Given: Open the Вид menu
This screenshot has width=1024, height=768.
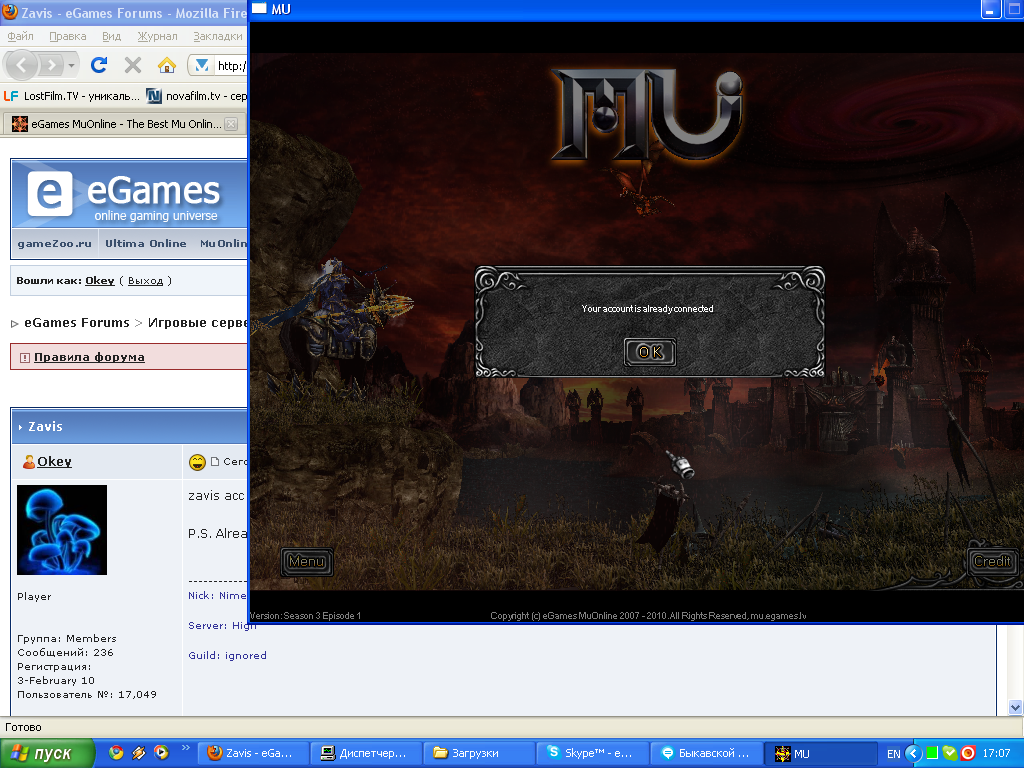Looking at the screenshot, I should click(111, 36).
